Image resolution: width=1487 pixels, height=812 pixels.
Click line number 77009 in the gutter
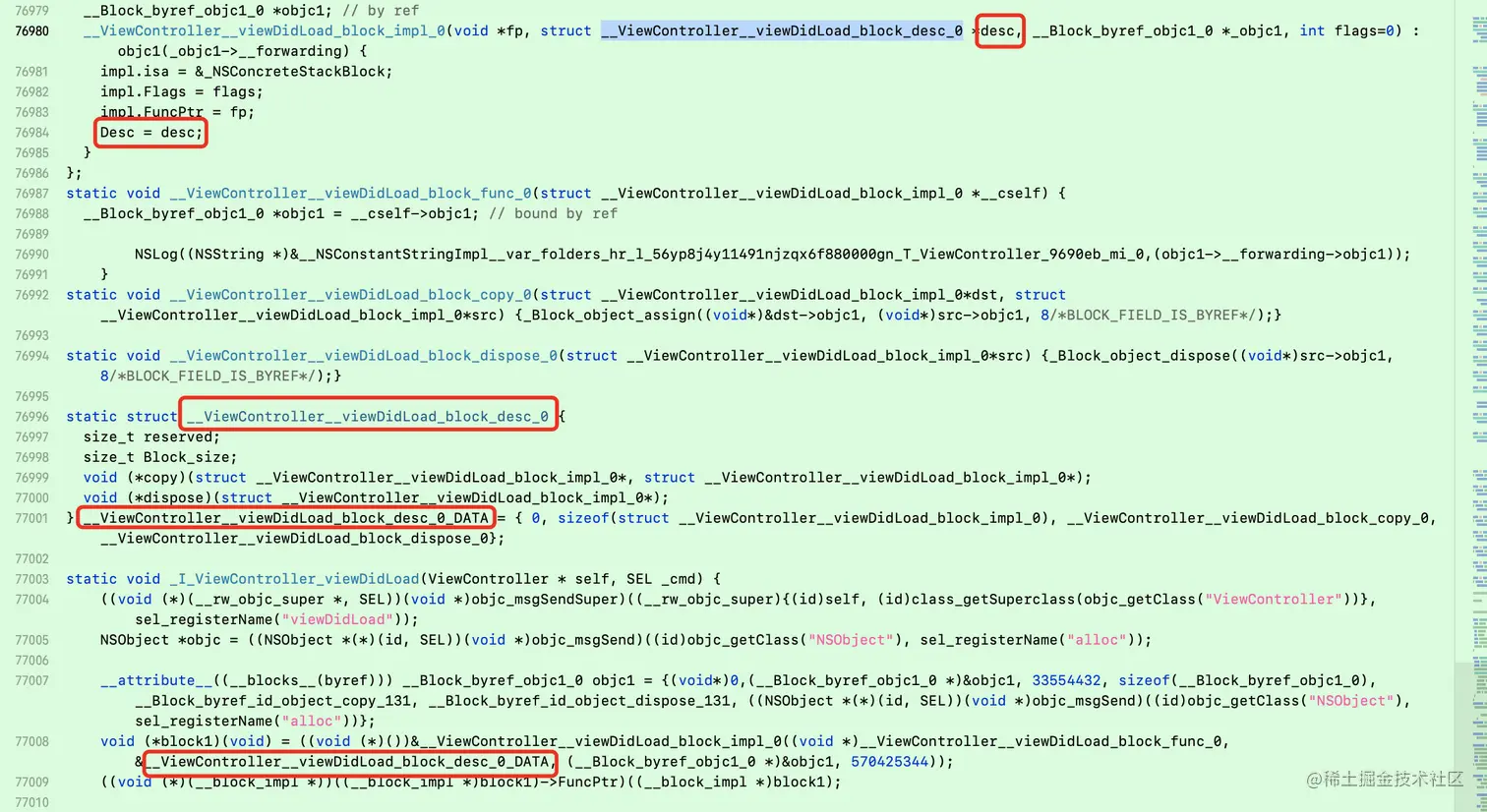coord(31,783)
